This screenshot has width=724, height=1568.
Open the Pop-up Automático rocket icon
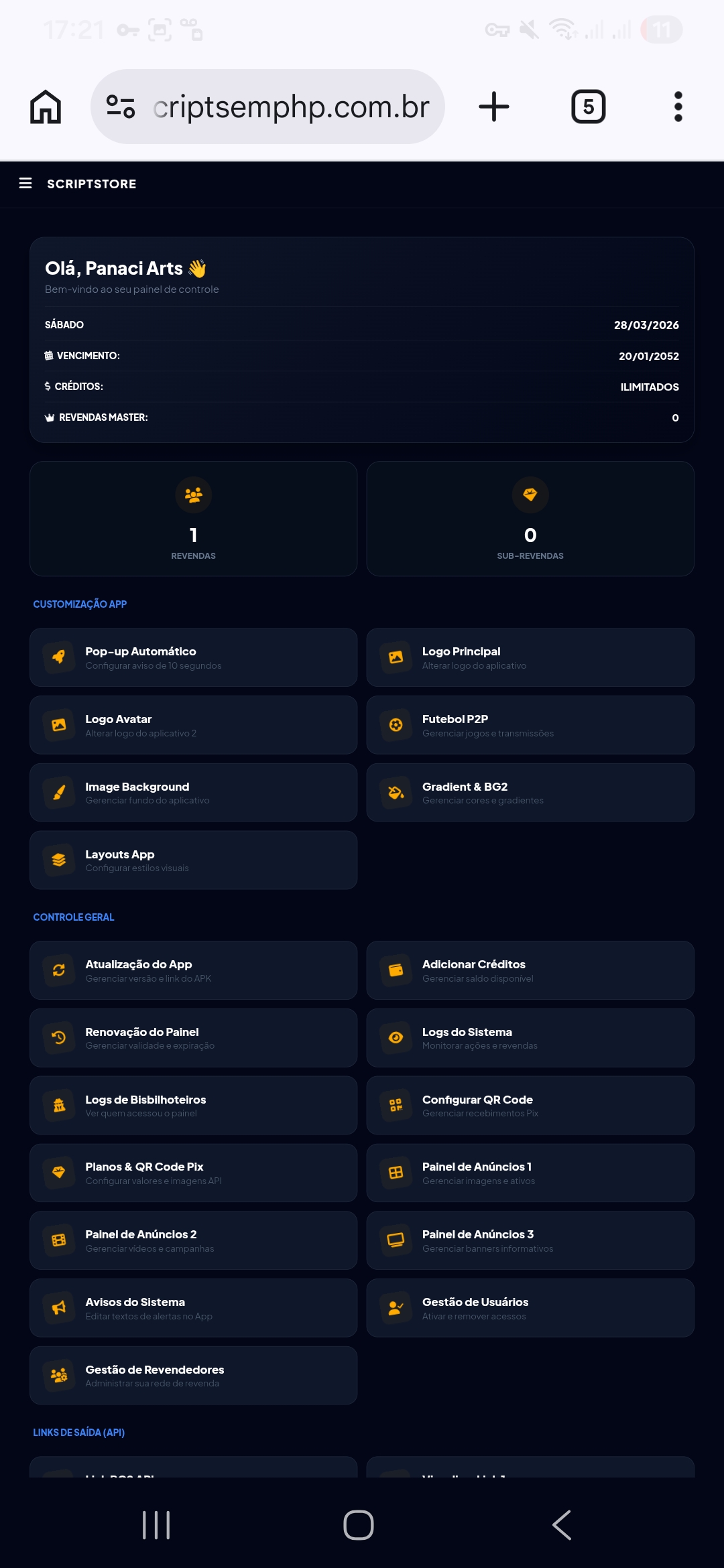click(x=59, y=657)
